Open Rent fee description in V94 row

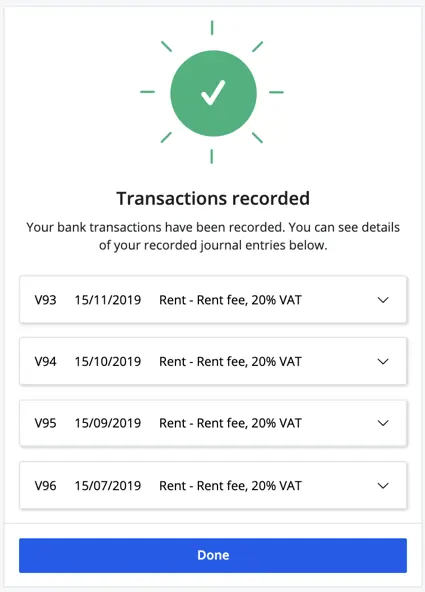230,362
